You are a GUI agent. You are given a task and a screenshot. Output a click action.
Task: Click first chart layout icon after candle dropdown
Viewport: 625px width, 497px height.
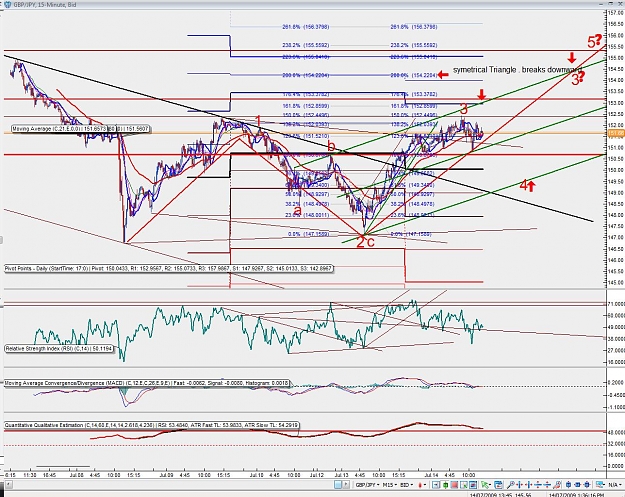[436, 485]
